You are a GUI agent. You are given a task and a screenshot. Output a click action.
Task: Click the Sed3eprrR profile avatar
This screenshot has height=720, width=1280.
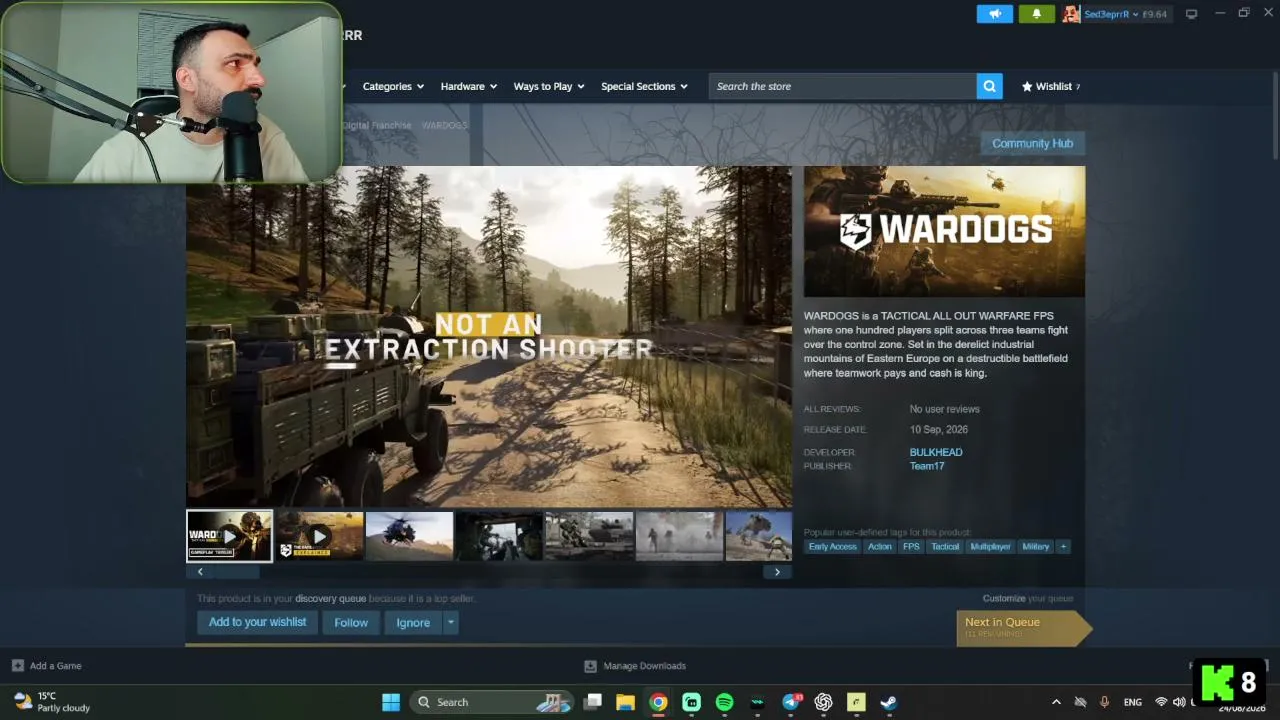click(x=1071, y=14)
